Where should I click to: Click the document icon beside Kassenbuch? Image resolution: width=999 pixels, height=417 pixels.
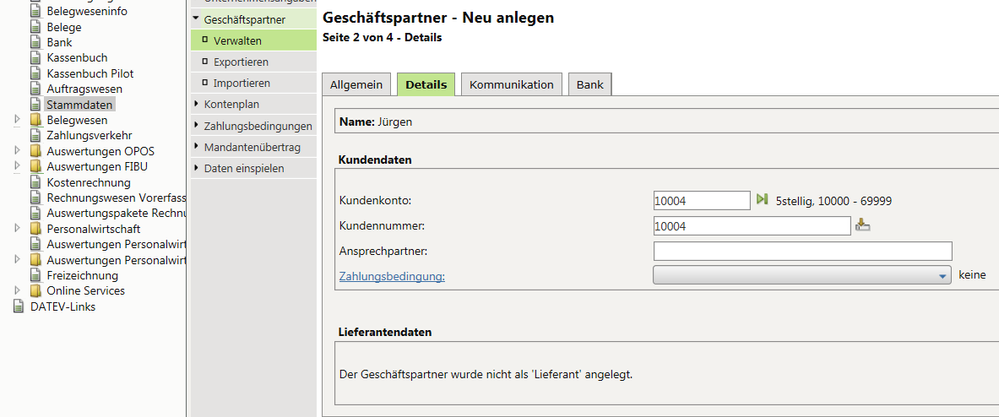pos(35,58)
